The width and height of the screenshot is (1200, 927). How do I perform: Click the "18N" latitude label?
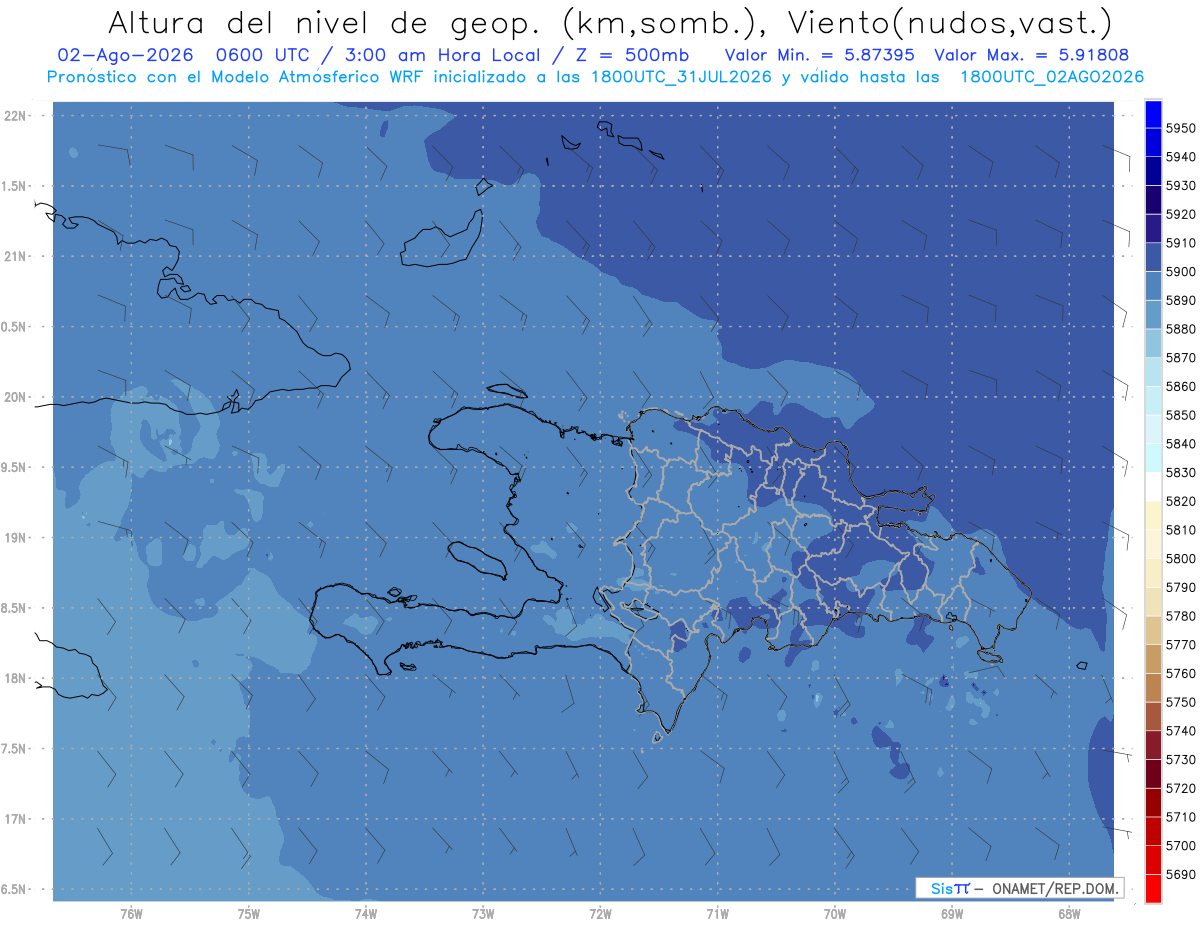(16, 678)
